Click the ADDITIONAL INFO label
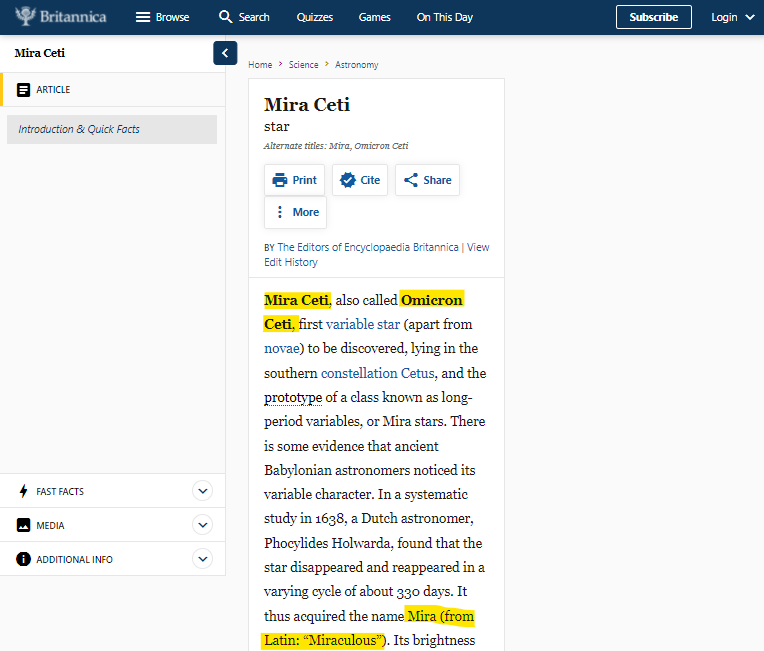Image resolution: width=764 pixels, height=651 pixels. point(75,559)
